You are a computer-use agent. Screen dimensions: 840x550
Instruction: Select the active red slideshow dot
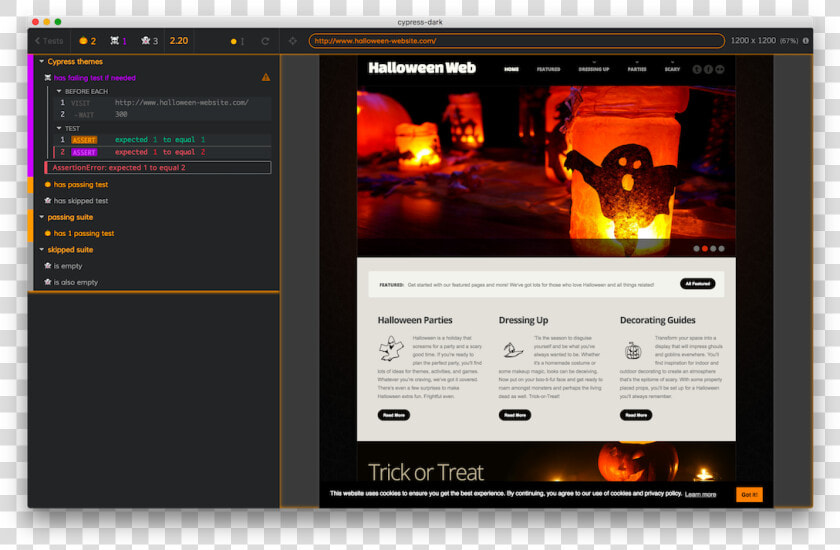click(x=705, y=248)
